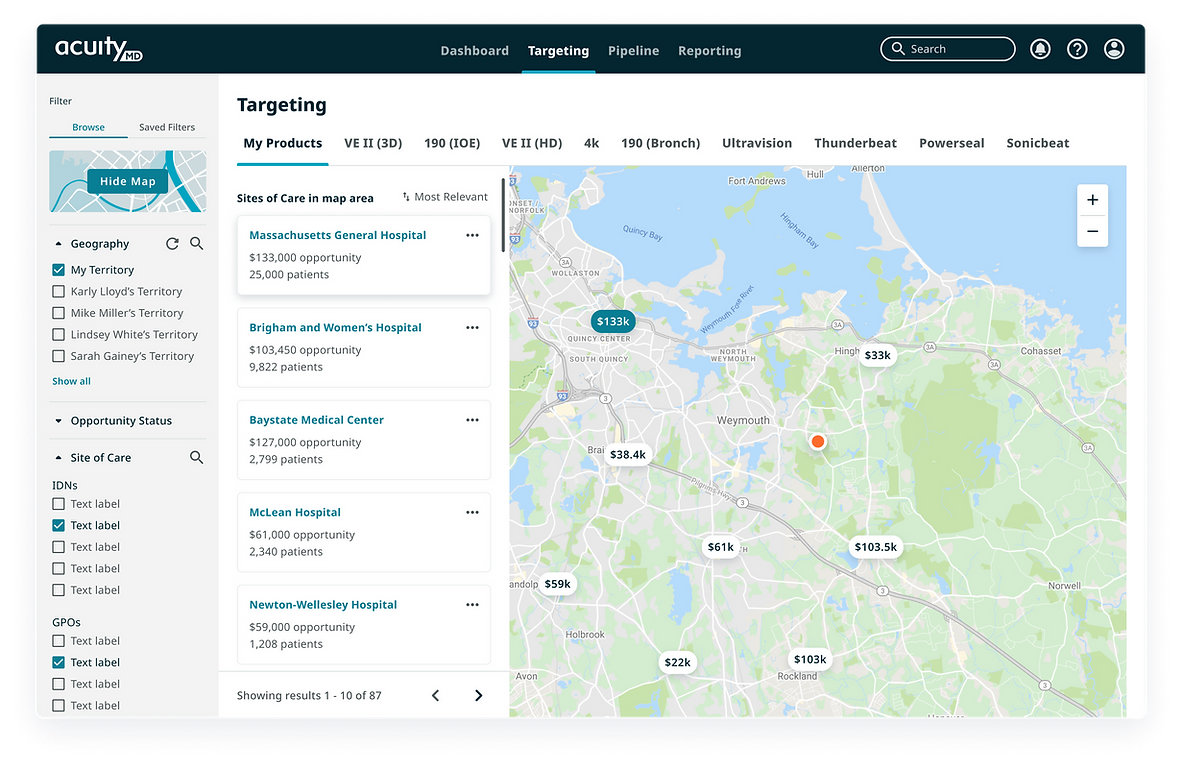Refresh the Geography filter
The width and height of the screenshot is (1182, 765).
click(171, 243)
